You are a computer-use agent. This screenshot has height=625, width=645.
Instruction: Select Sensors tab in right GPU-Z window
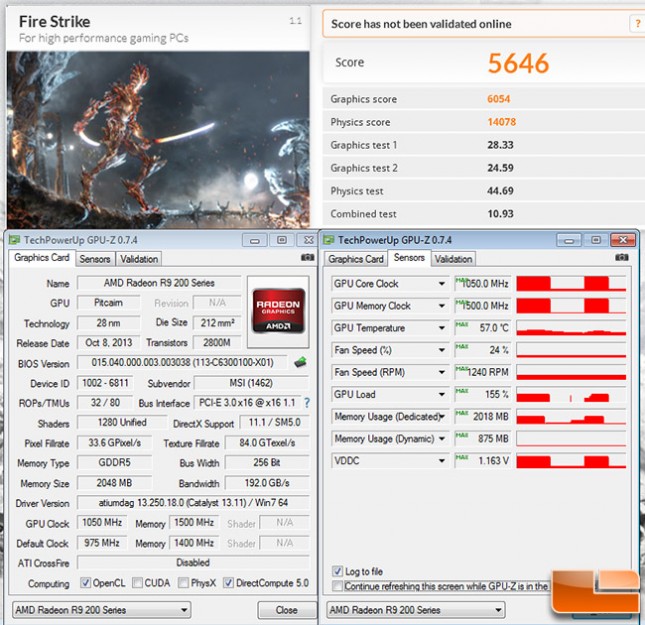tap(409, 258)
